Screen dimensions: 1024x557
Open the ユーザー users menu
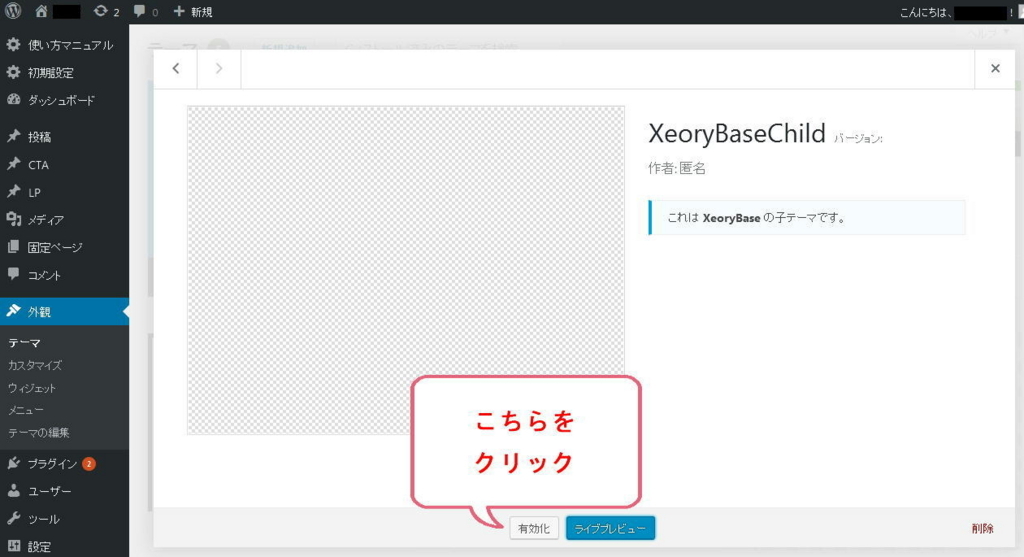64,491
